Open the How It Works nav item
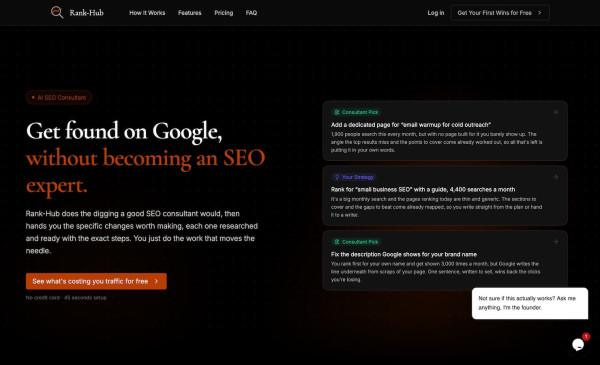This screenshot has width=600, height=365. (147, 13)
